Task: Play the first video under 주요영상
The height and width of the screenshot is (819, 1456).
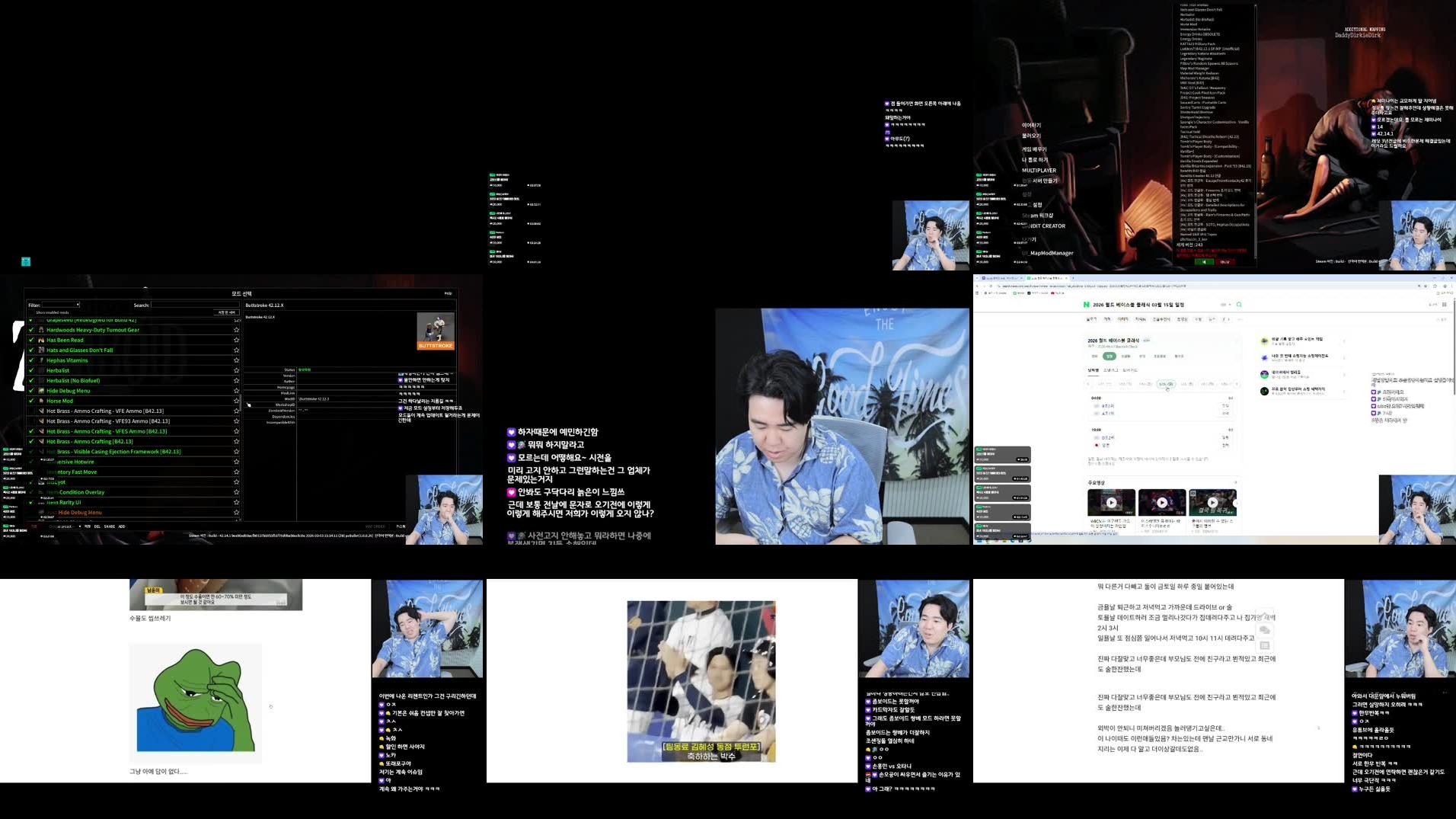Action: (1112, 501)
